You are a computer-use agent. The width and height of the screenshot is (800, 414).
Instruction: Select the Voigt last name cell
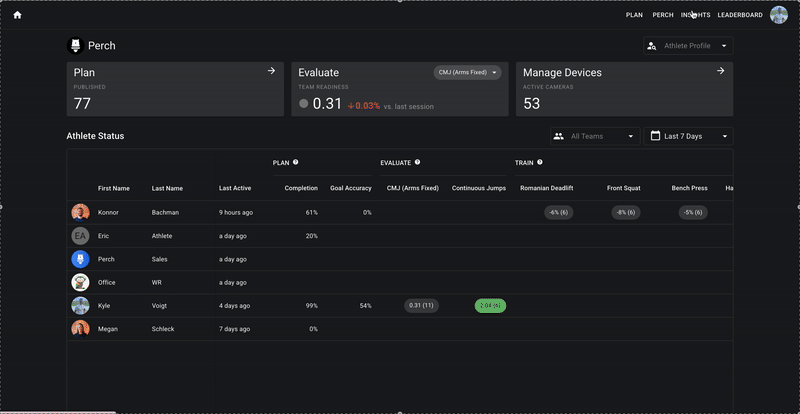pyautogui.click(x=159, y=306)
